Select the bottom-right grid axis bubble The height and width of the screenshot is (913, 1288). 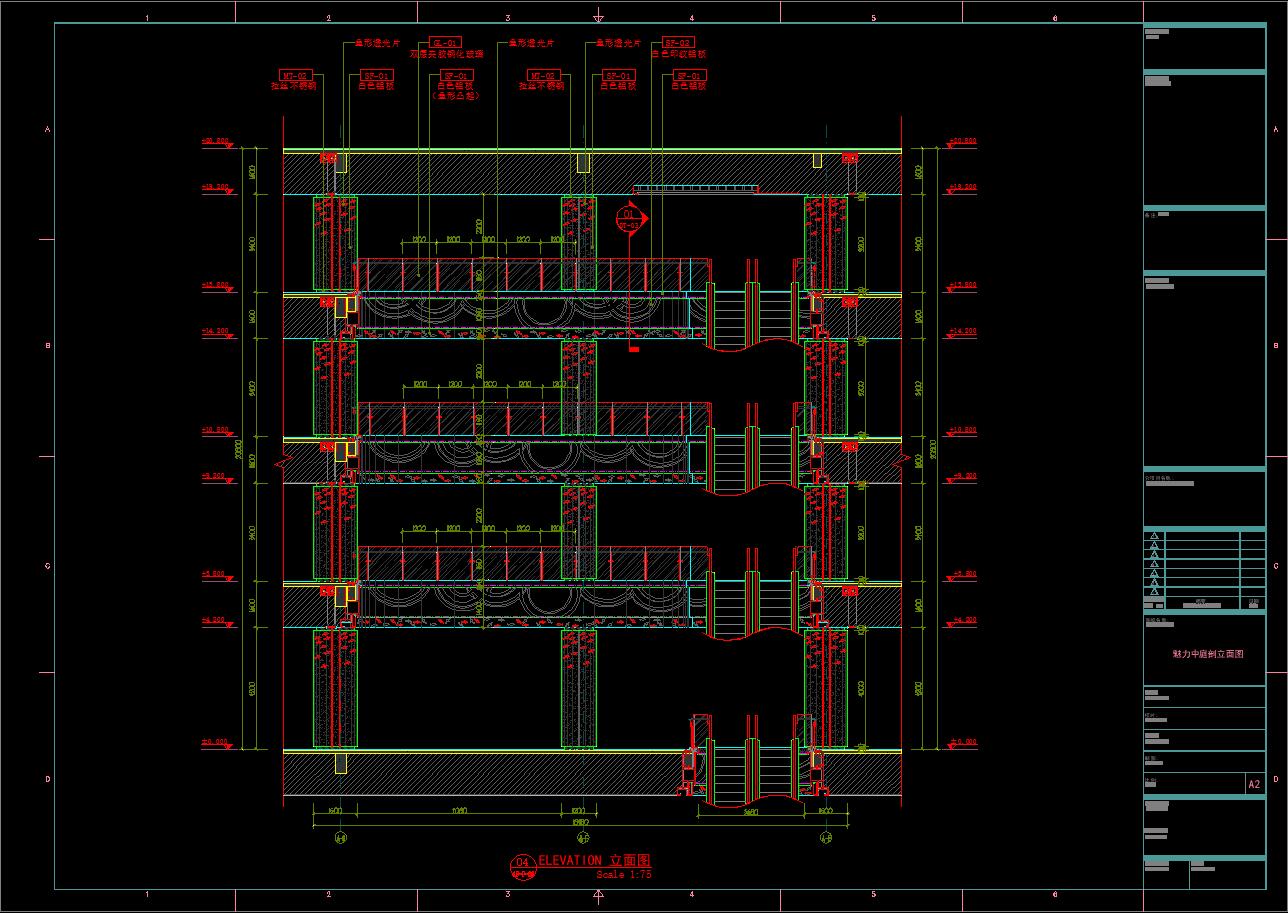pos(826,838)
